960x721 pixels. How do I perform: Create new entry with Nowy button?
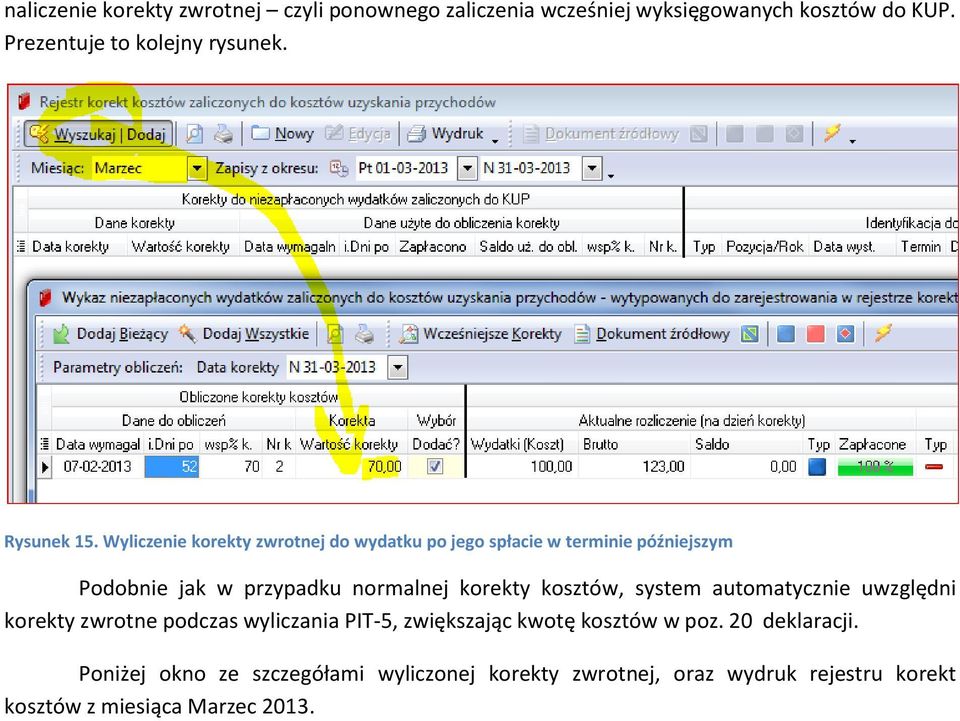click(x=282, y=134)
